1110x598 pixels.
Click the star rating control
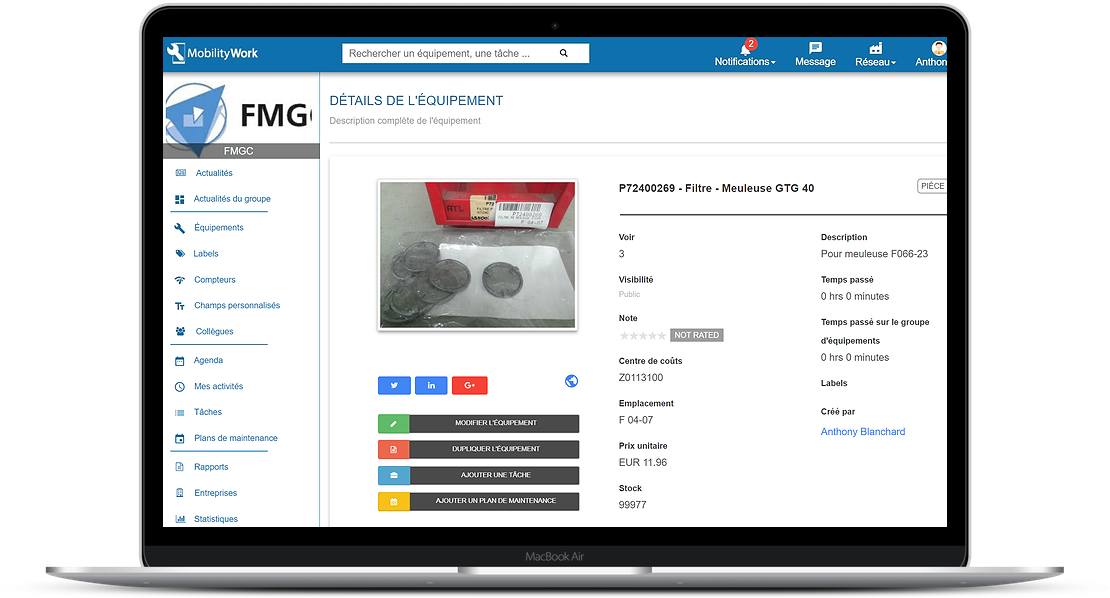pyautogui.click(x=643, y=335)
